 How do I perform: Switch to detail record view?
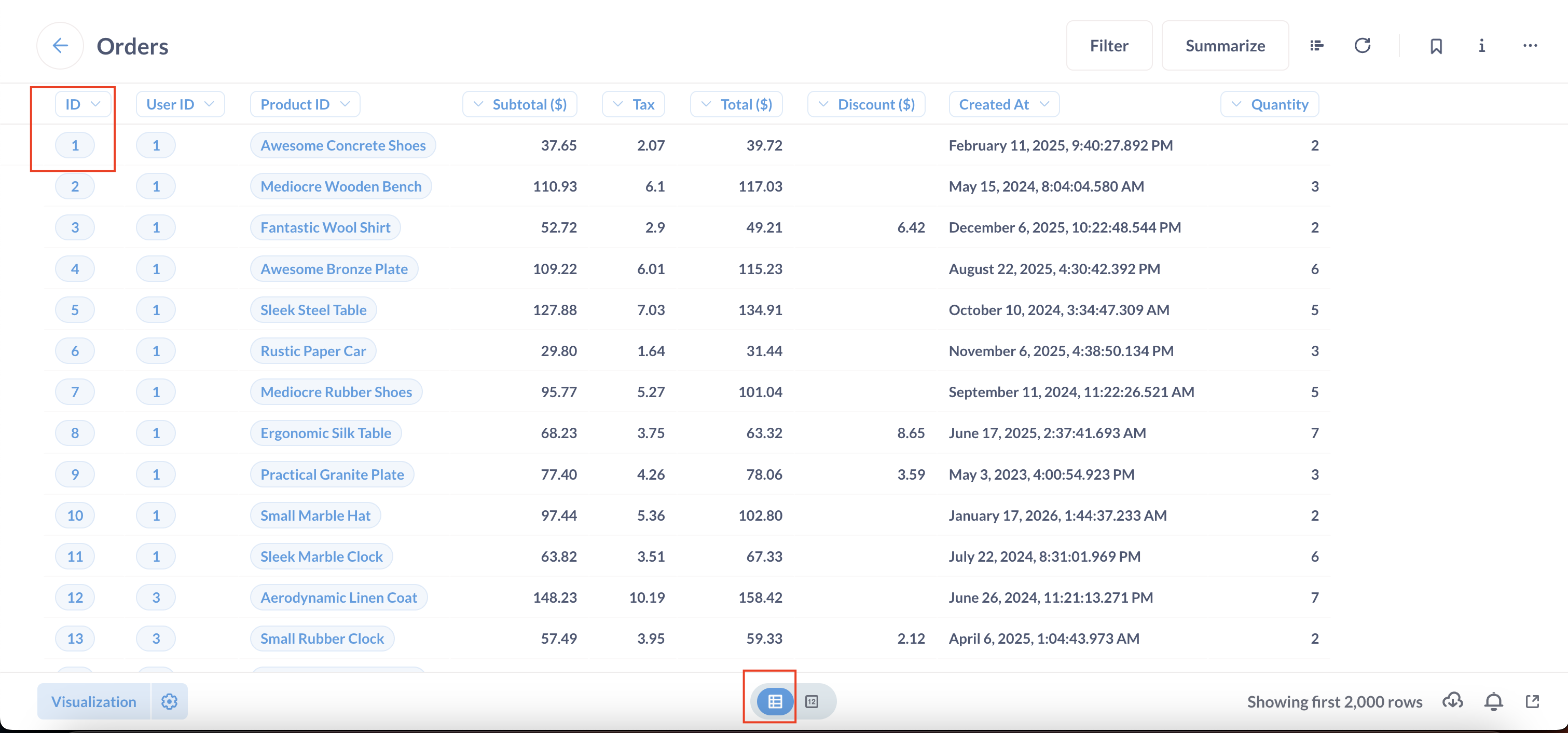813,701
